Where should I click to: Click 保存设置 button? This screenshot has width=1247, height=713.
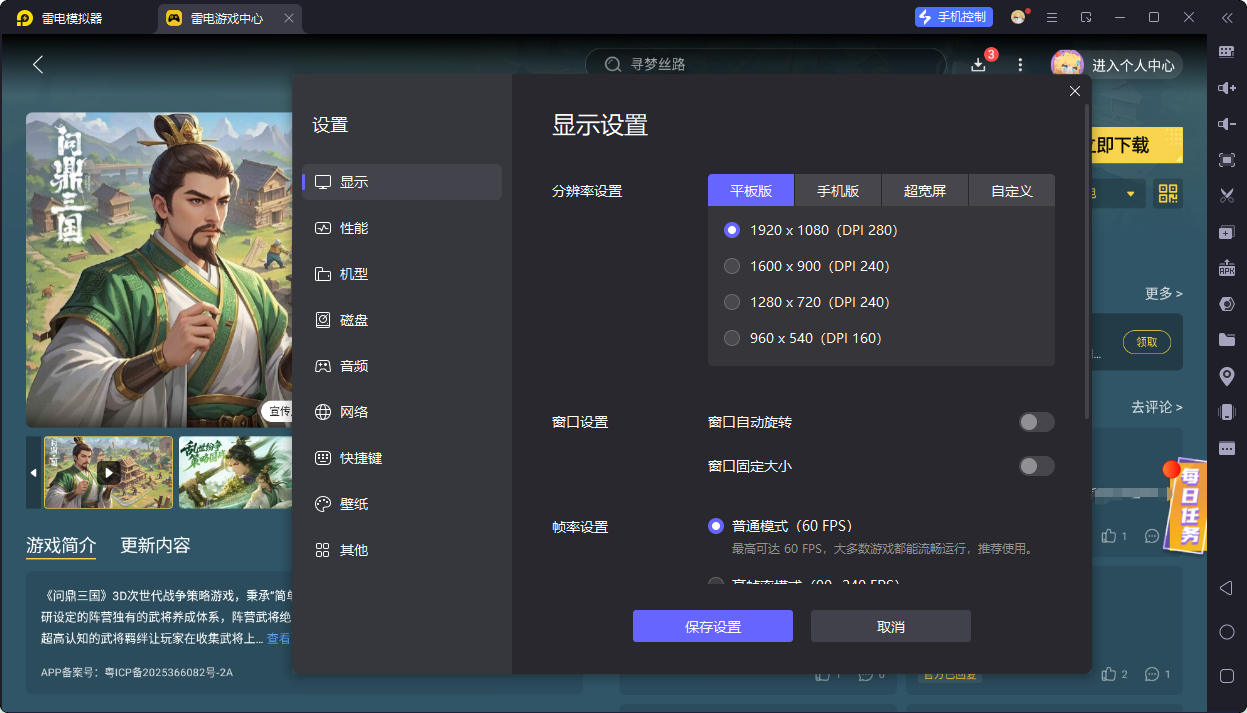tap(713, 626)
